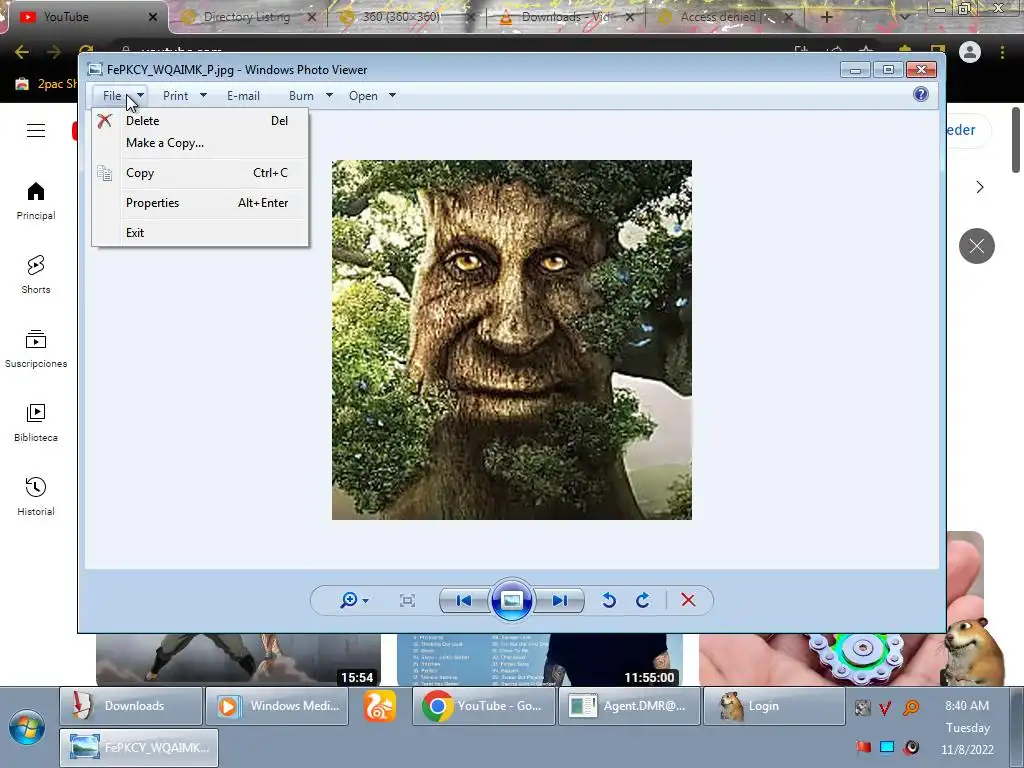Click FePKCY_WQAIMK photo taskbar button
Image resolution: width=1024 pixels, height=768 pixels.
click(x=139, y=748)
